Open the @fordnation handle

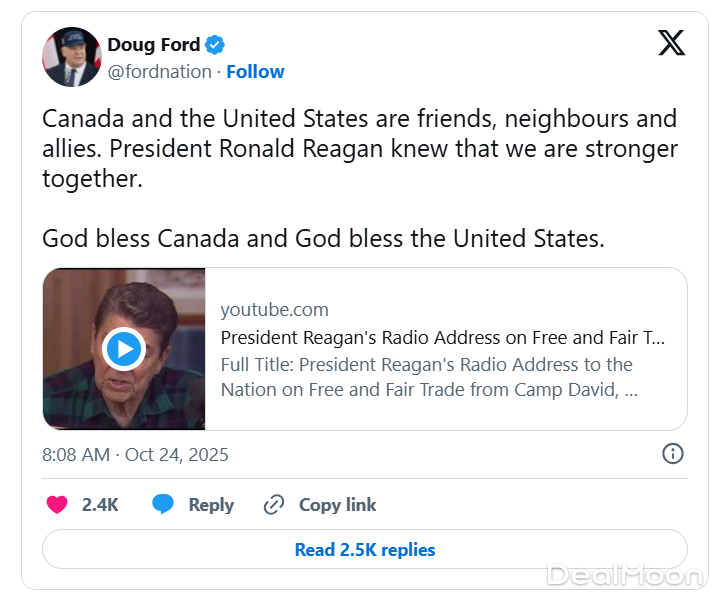point(159,72)
